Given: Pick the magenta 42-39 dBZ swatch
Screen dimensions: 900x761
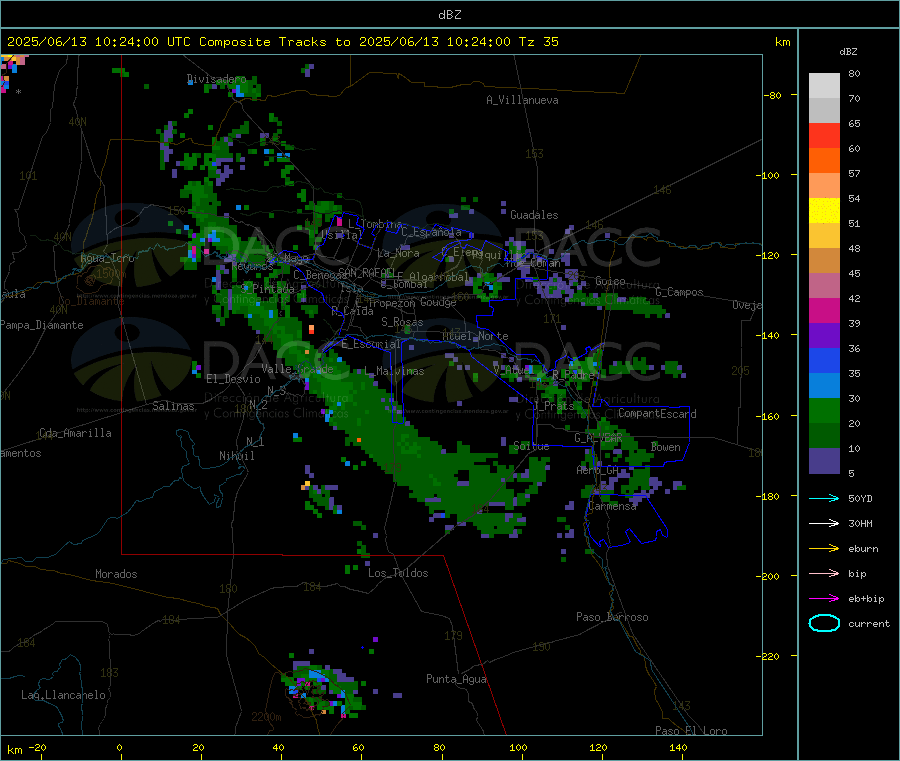Looking at the screenshot, I should point(824,310).
